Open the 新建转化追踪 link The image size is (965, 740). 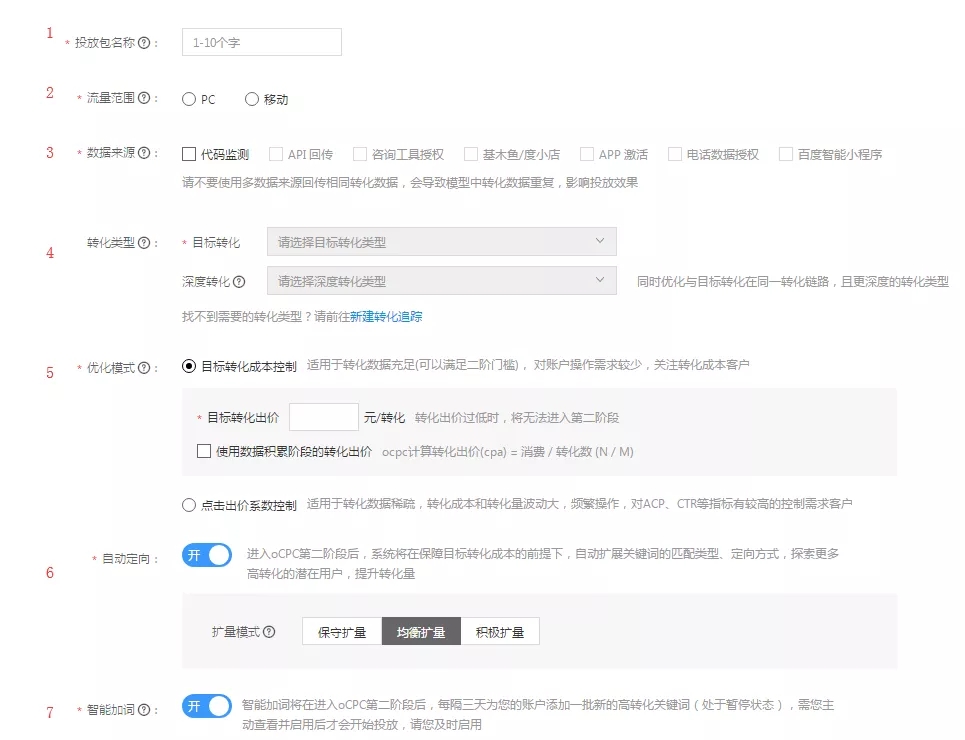386,316
